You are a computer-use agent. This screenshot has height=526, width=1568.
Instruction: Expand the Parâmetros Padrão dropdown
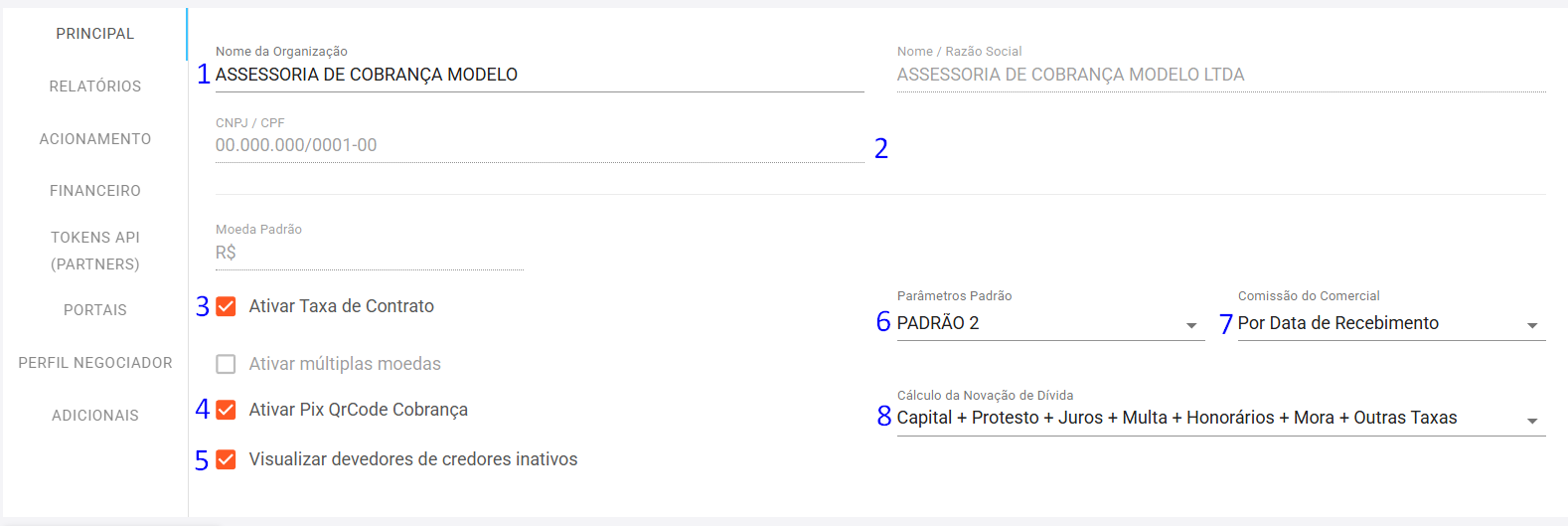pyautogui.click(x=1049, y=324)
